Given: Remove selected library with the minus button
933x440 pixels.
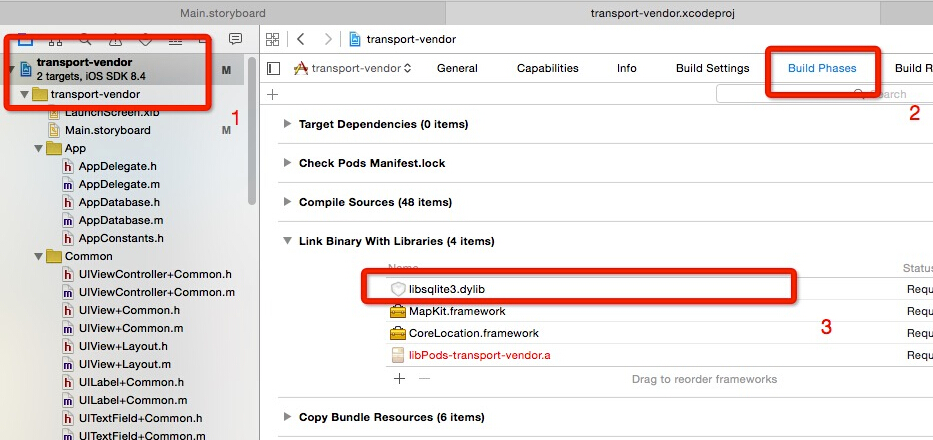Looking at the screenshot, I should pyautogui.click(x=423, y=379).
